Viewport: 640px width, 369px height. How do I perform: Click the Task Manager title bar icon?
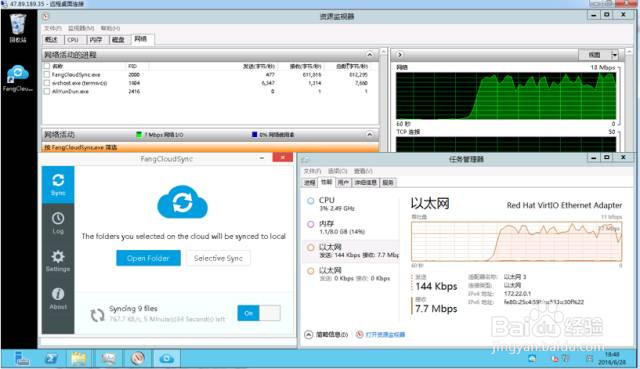(x=305, y=159)
